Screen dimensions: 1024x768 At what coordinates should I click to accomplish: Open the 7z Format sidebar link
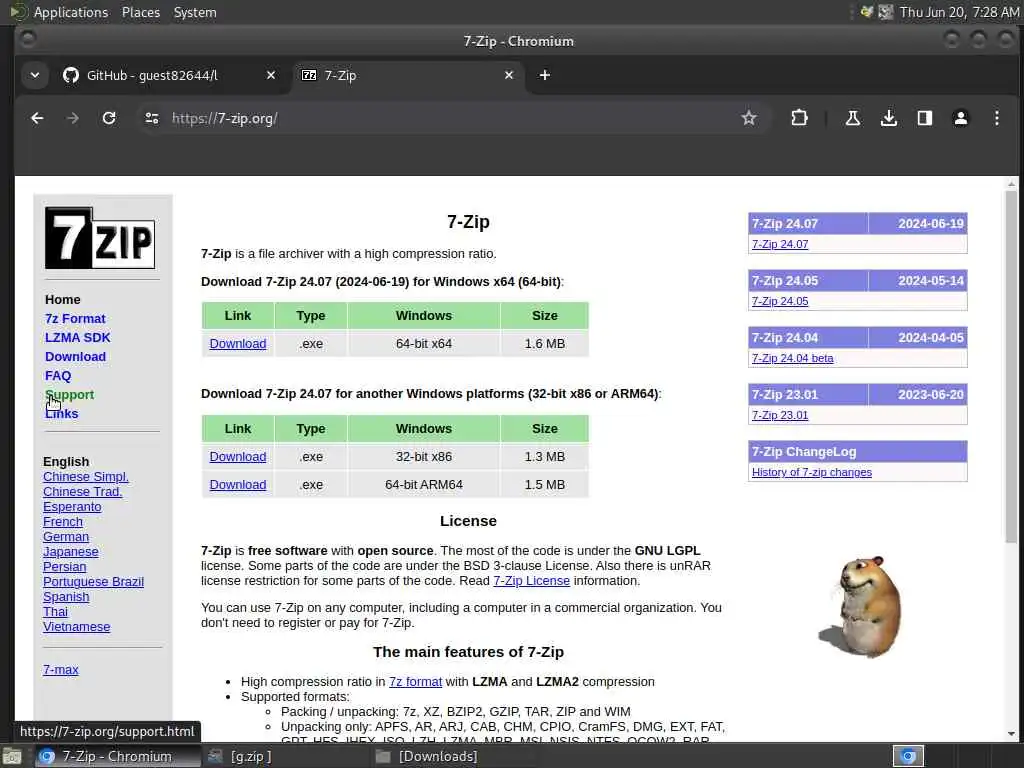(75, 319)
